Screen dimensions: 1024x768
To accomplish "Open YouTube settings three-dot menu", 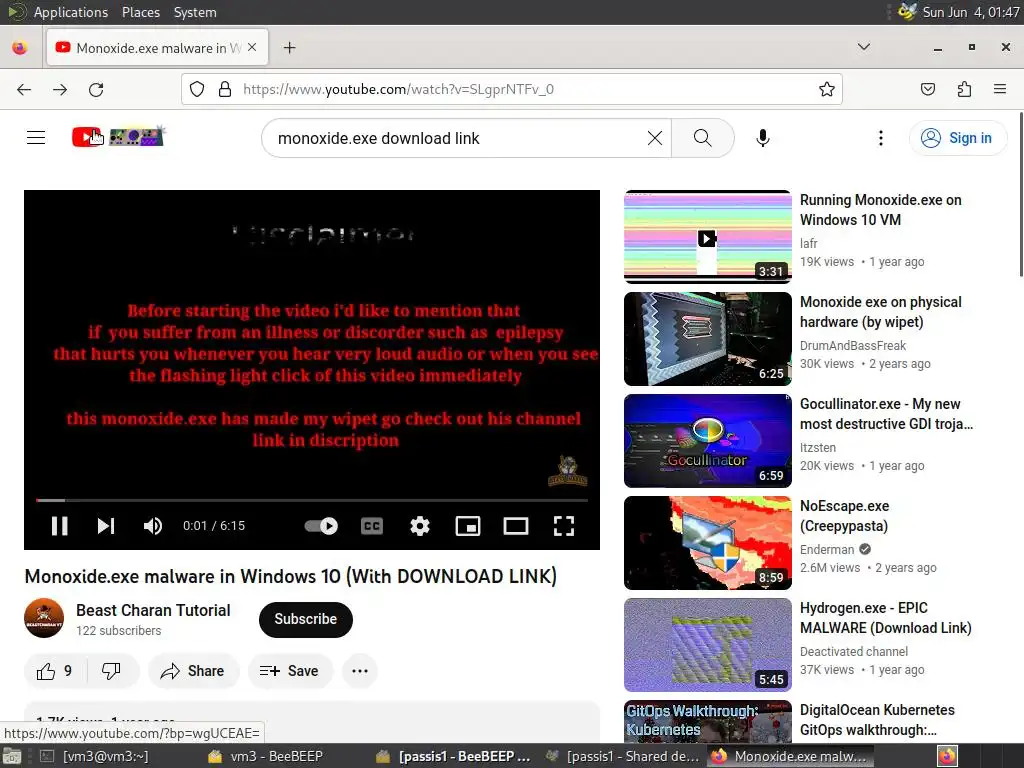I will (x=881, y=138).
